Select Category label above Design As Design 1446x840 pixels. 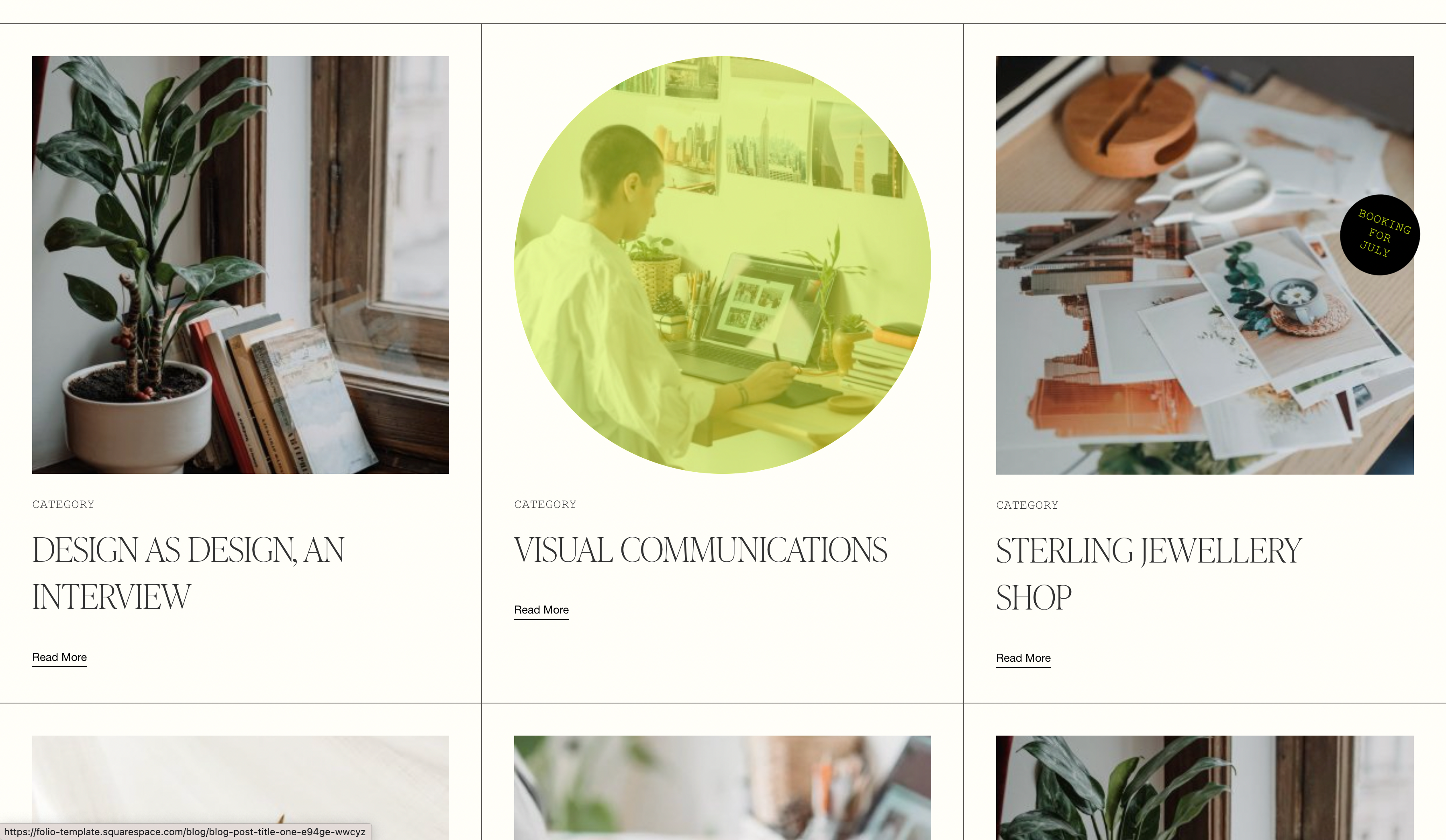click(x=63, y=504)
